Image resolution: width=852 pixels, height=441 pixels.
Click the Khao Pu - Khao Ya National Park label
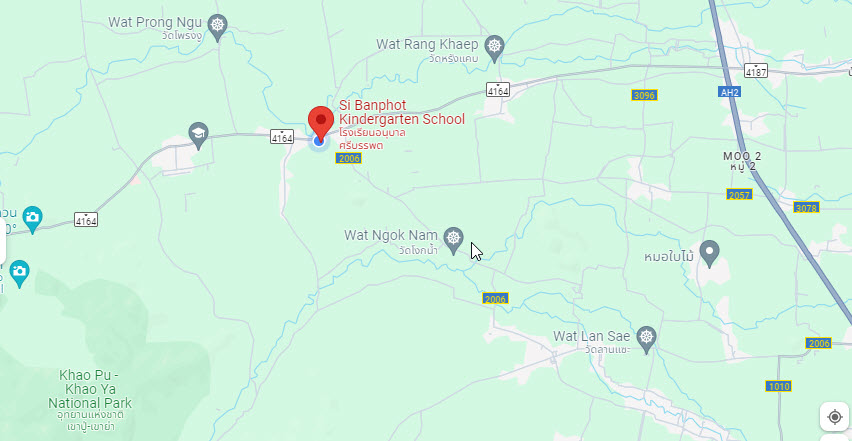(90, 389)
